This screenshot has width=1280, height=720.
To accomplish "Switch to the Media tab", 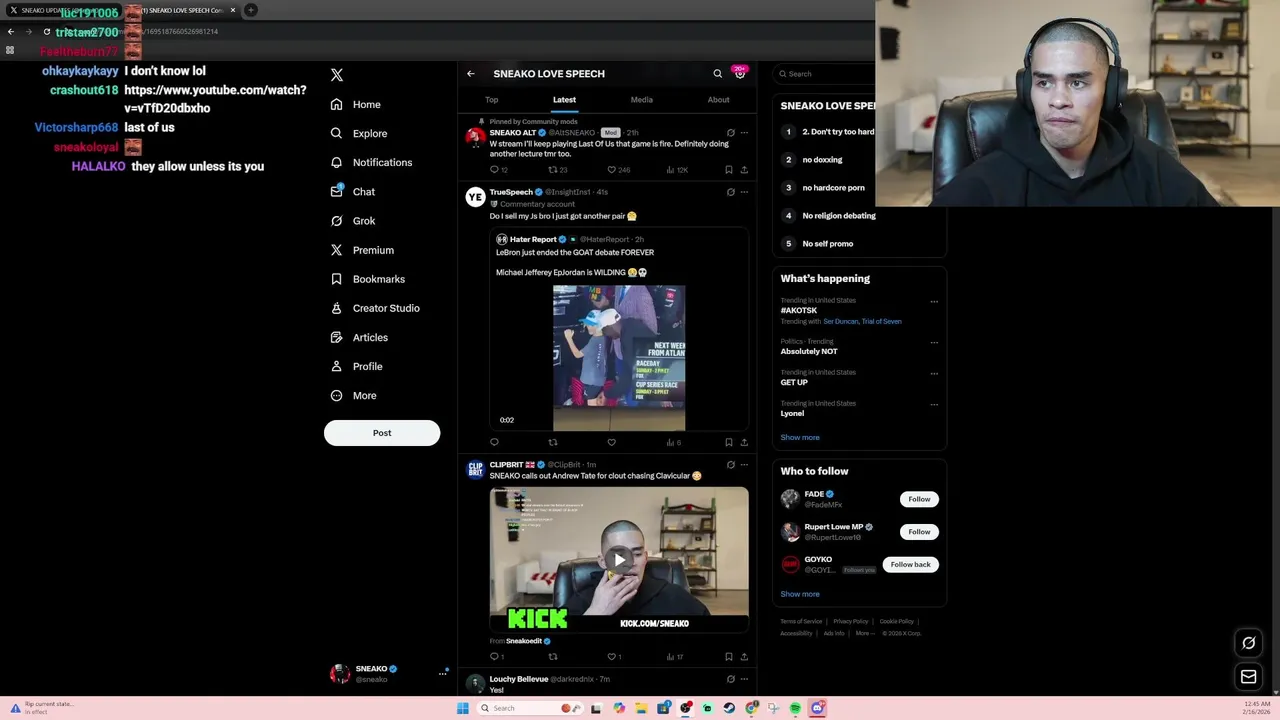I will [x=642, y=100].
